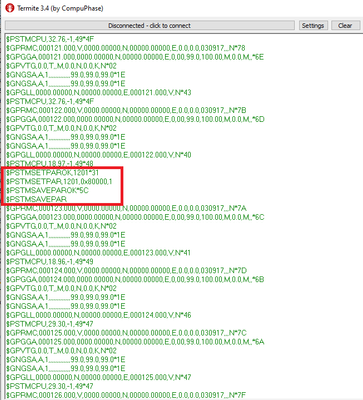Click the $PSTMSETPAR,1201,0x80000,1 command line
The image size is (363, 400).
tap(59, 182)
